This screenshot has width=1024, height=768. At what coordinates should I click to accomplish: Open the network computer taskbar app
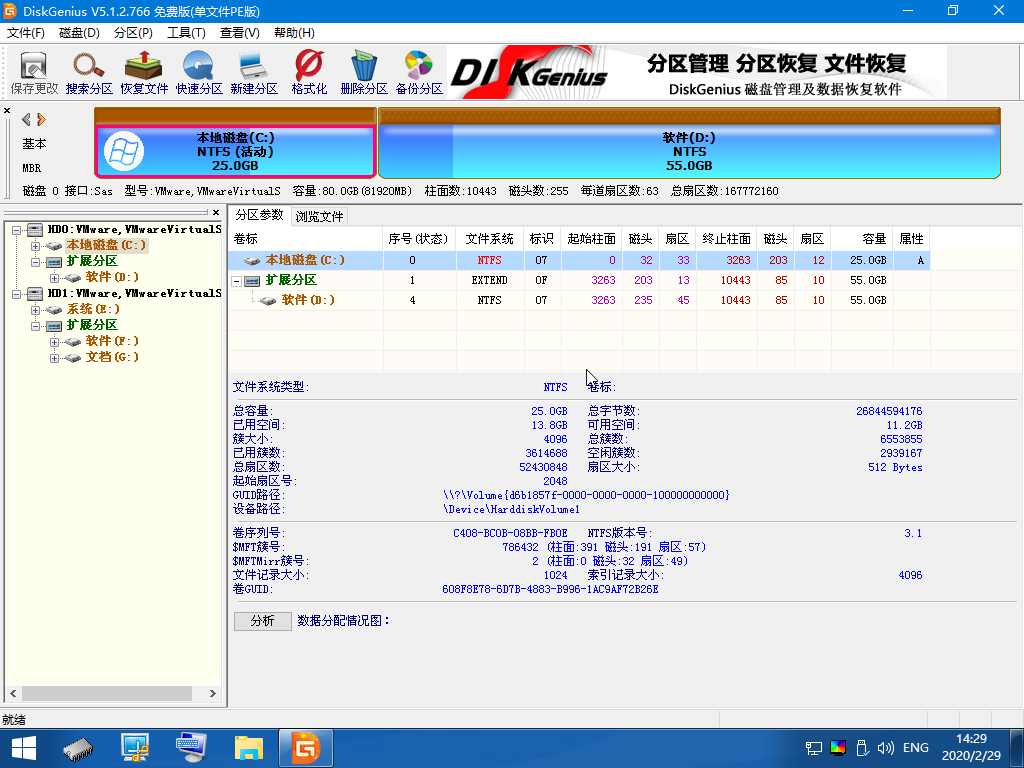[x=135, y=748]
